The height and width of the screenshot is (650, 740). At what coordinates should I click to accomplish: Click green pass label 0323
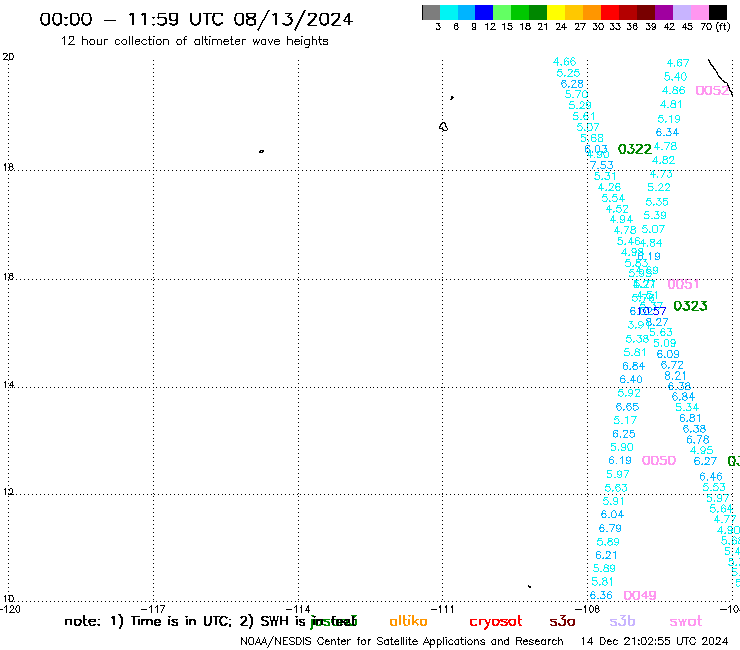[x=690, y=306]
